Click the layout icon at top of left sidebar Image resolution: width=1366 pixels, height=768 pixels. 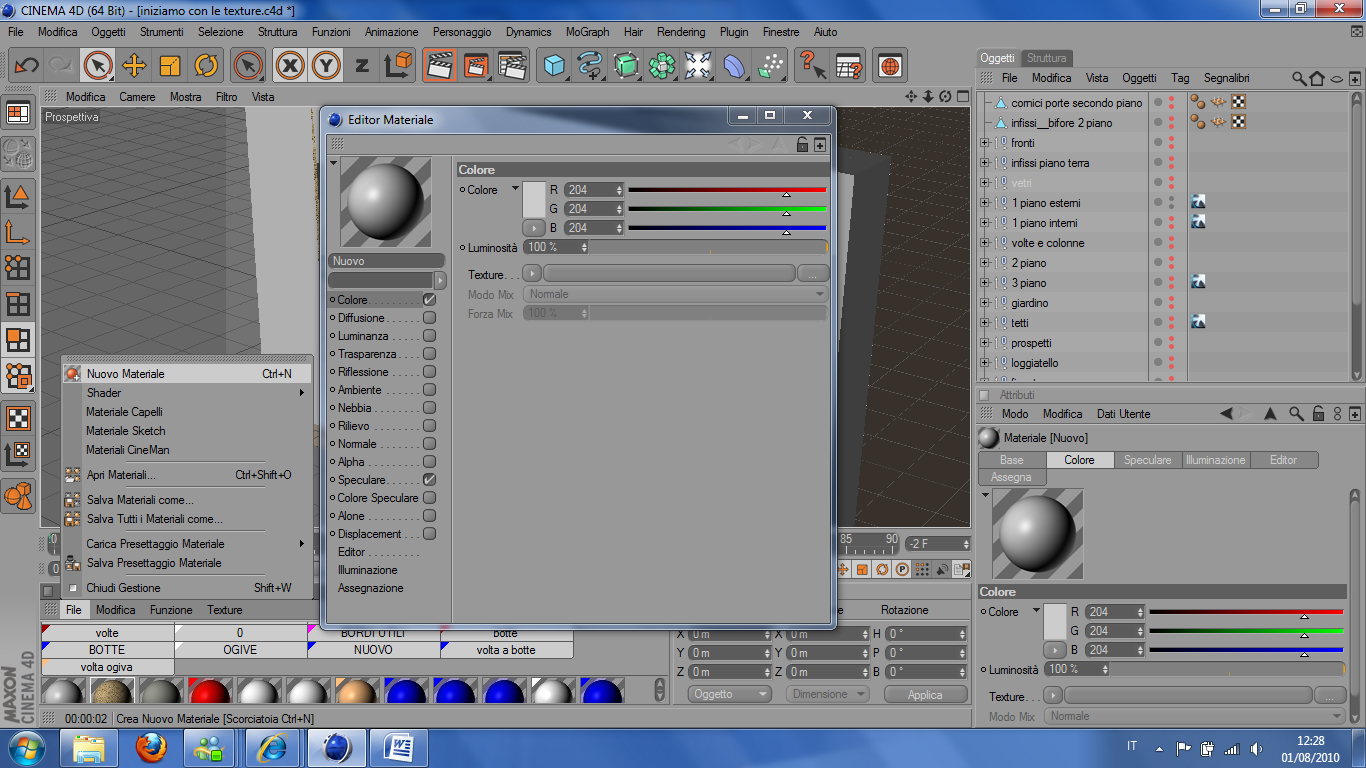tap(18, 113)
